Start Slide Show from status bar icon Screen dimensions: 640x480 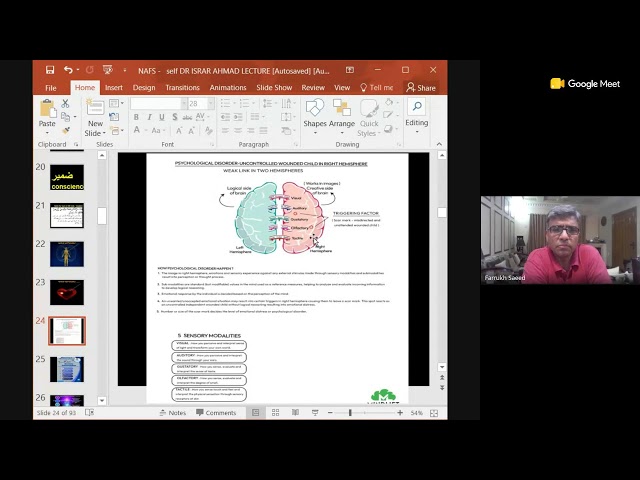click(x=315, y=413)
